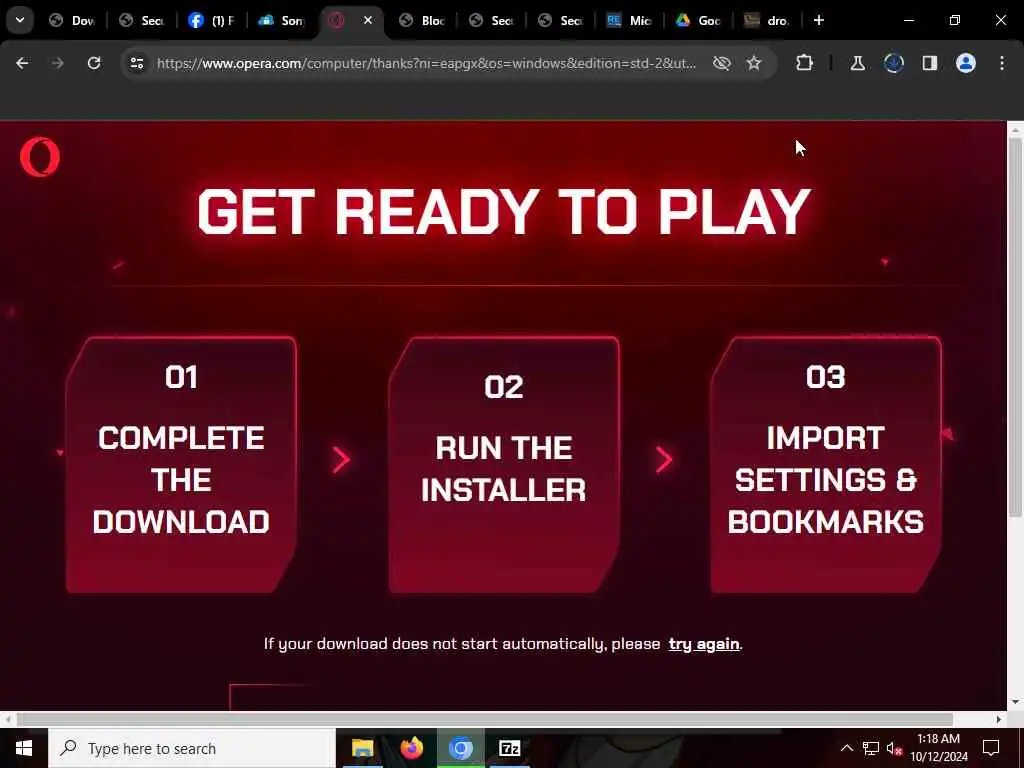Go back to previous page
1024x768 pixels.
(x=22, y=63)
